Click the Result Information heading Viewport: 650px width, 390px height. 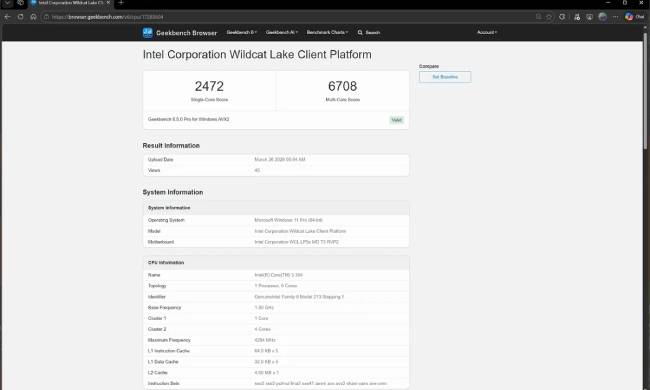point(171,145)
